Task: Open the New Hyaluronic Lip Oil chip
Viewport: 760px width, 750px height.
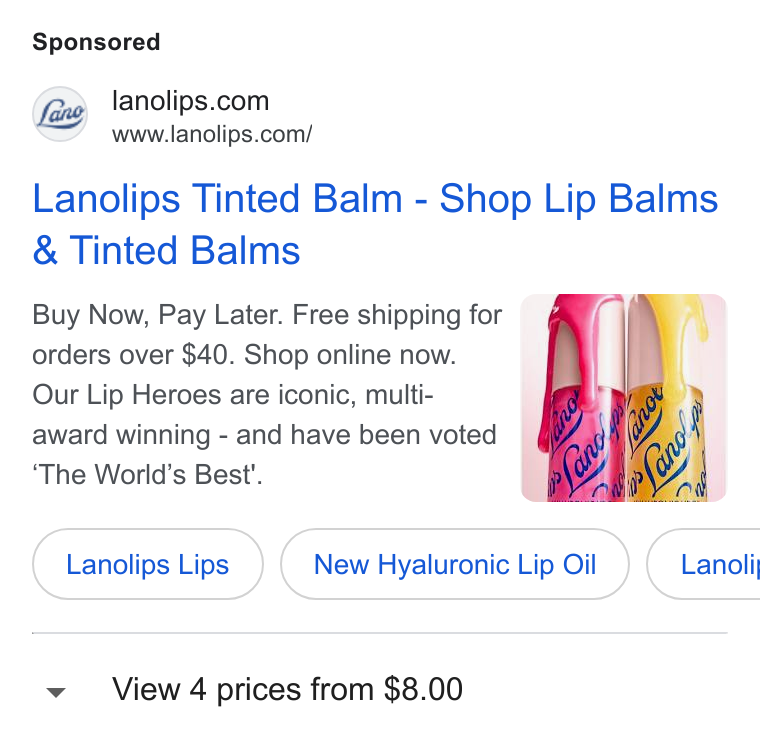Action: tap(455, 564)
